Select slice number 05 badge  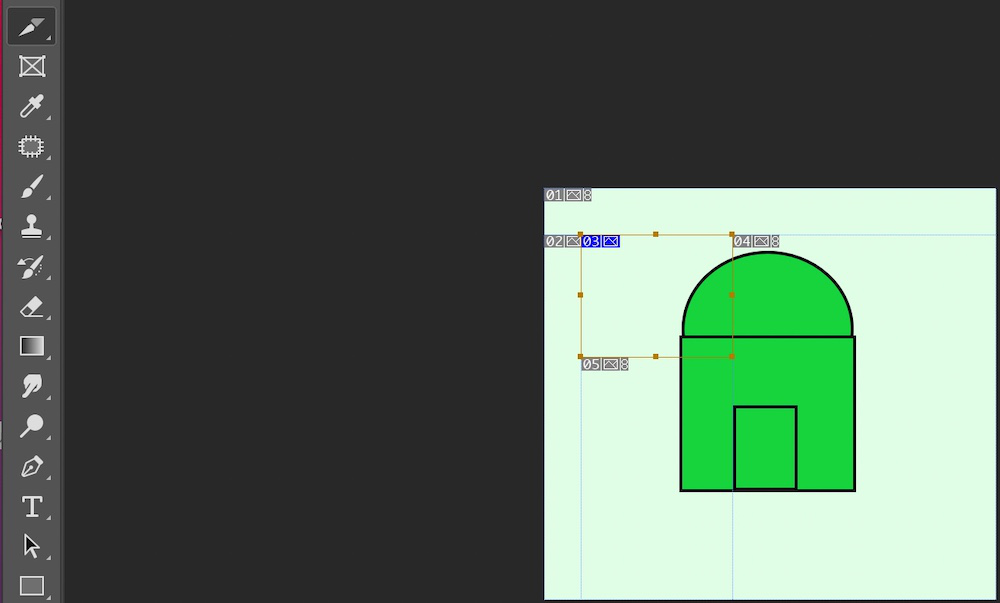click(591, 364)
